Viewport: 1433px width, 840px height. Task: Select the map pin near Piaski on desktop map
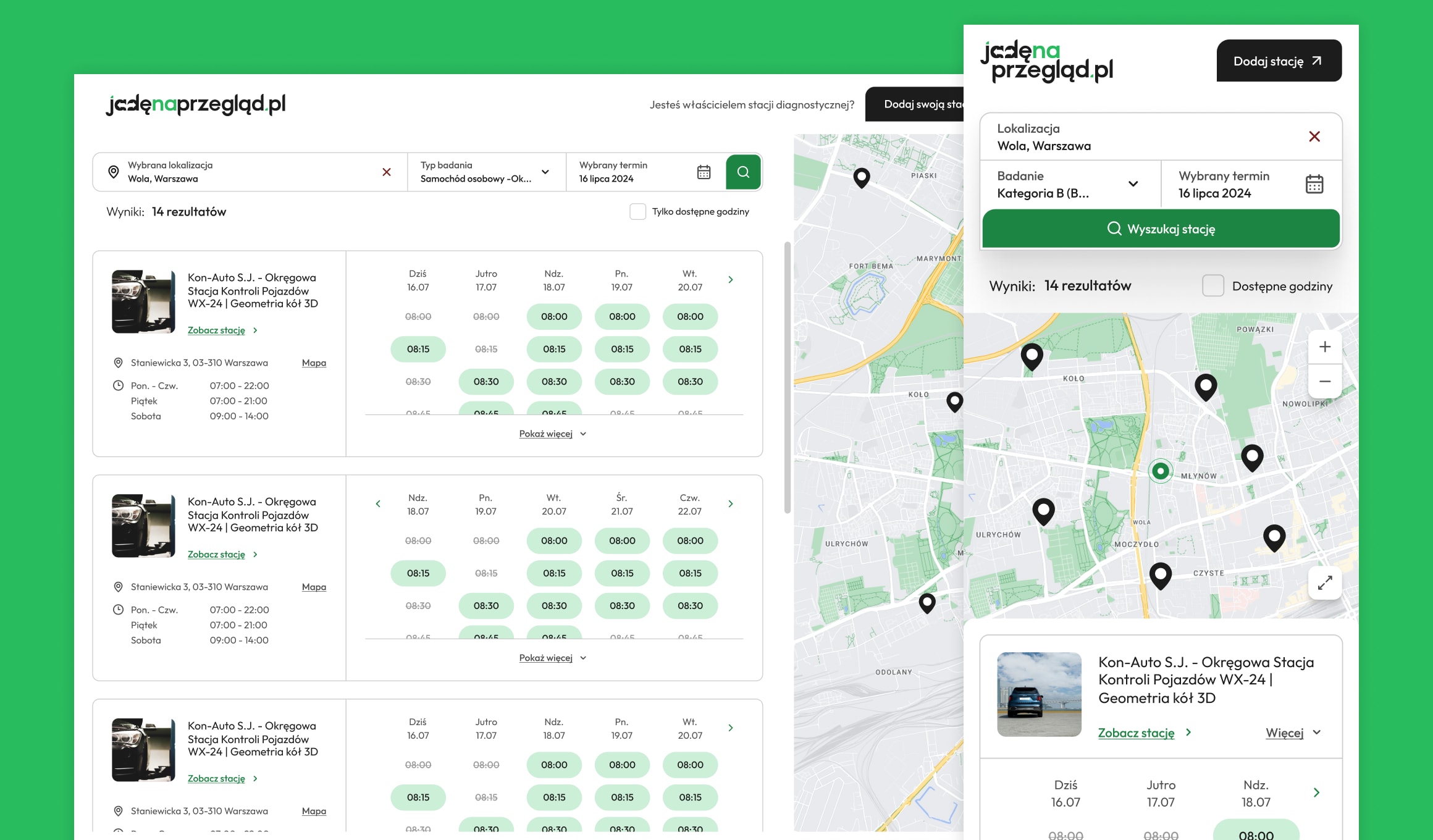[x=862, y=178]
